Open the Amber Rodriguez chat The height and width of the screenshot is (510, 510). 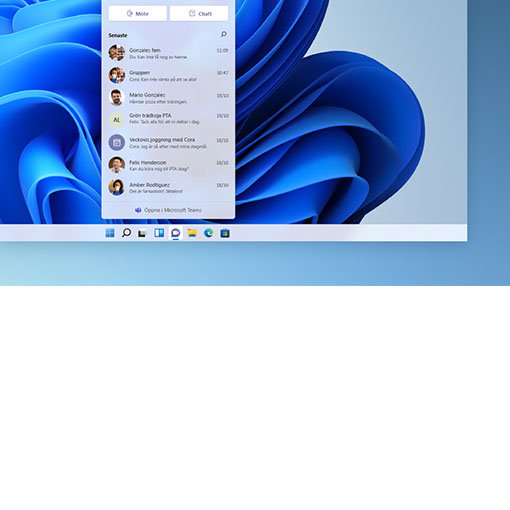(168, 187)
